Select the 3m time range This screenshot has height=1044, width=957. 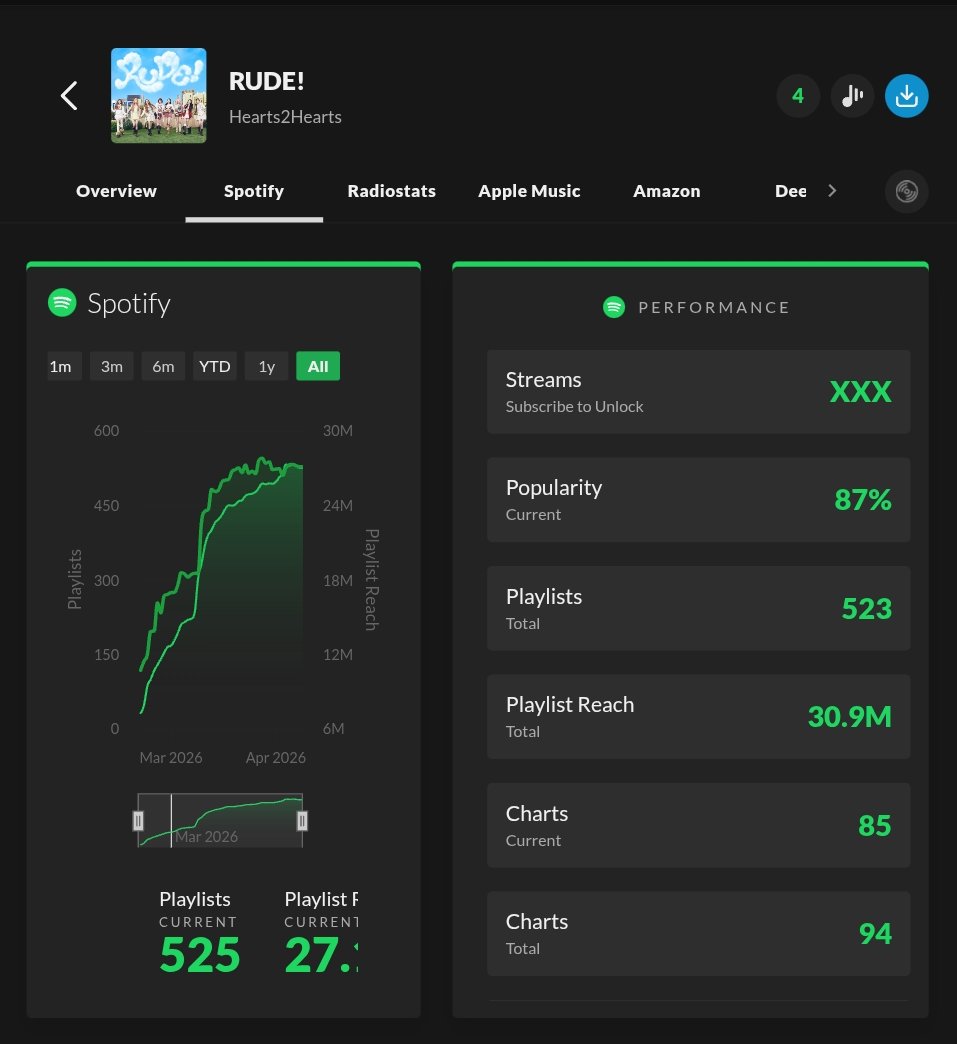[x=112, y=366]
